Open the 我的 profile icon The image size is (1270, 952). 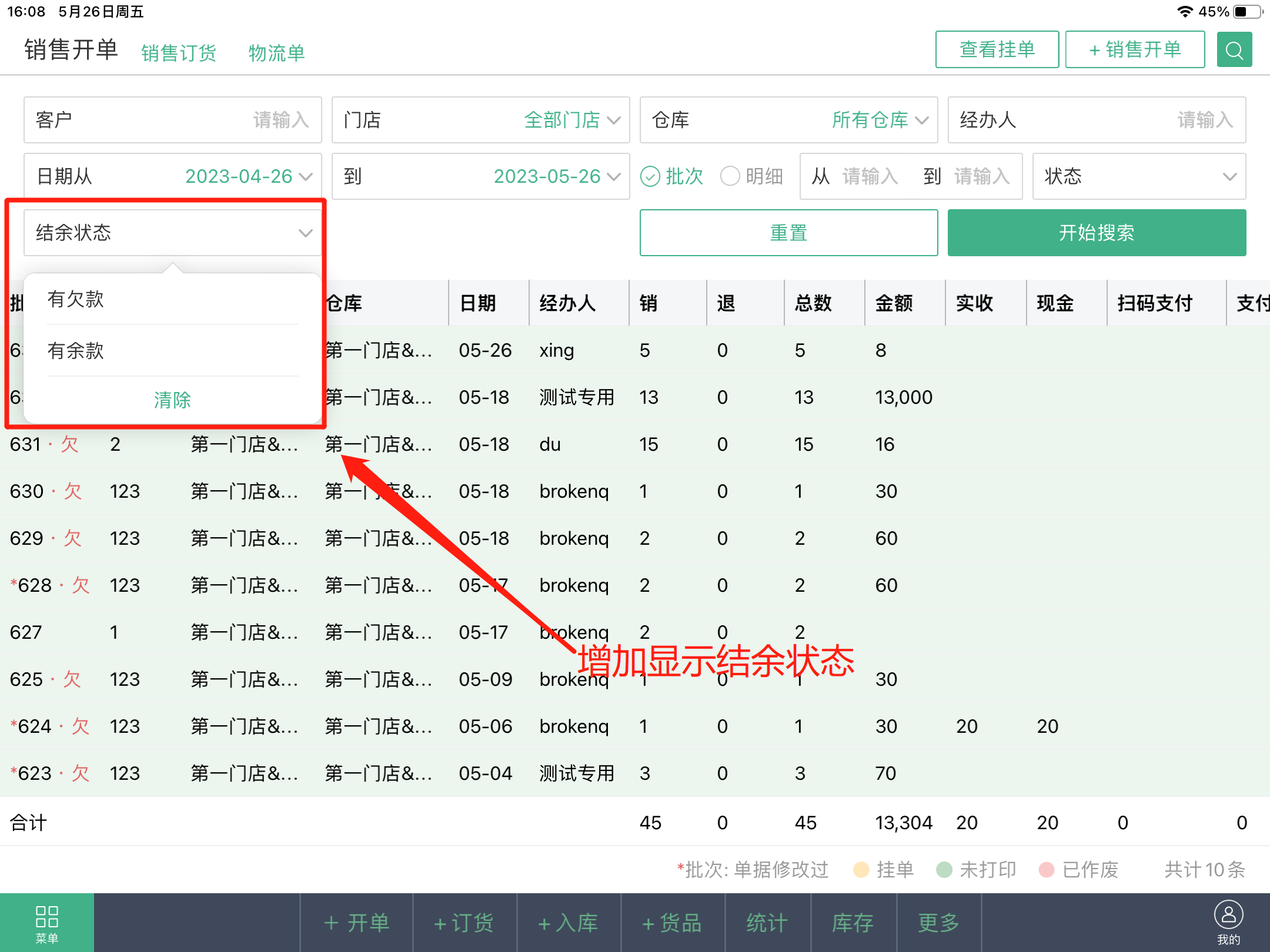[x=1228, y=923]
